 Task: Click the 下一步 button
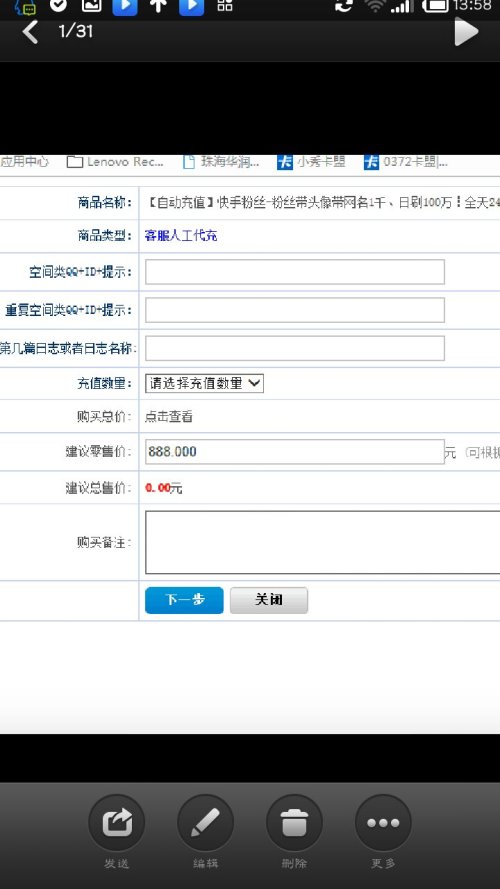pos(184,600)
